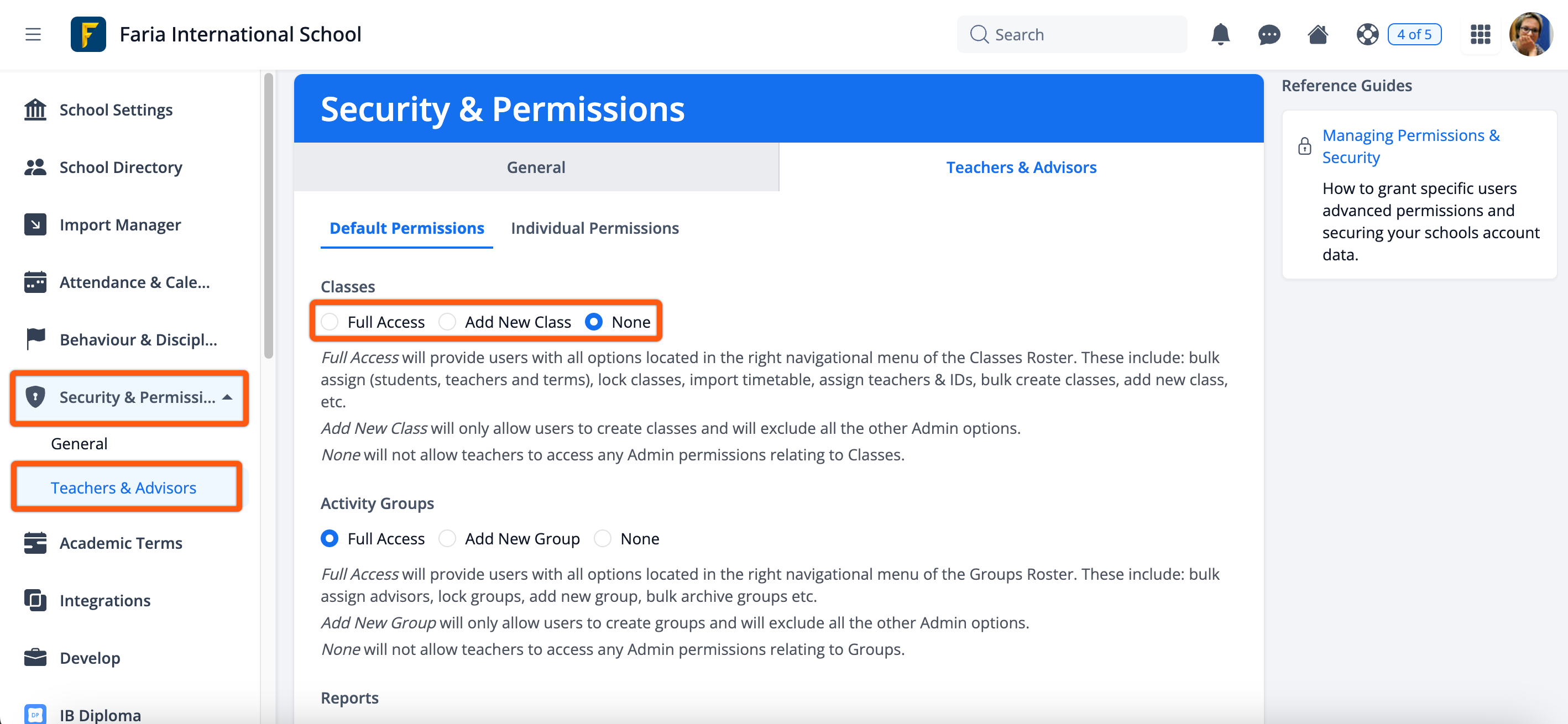
Task: Switch to the Individual Permissions tab
Action: pos(595,228)
